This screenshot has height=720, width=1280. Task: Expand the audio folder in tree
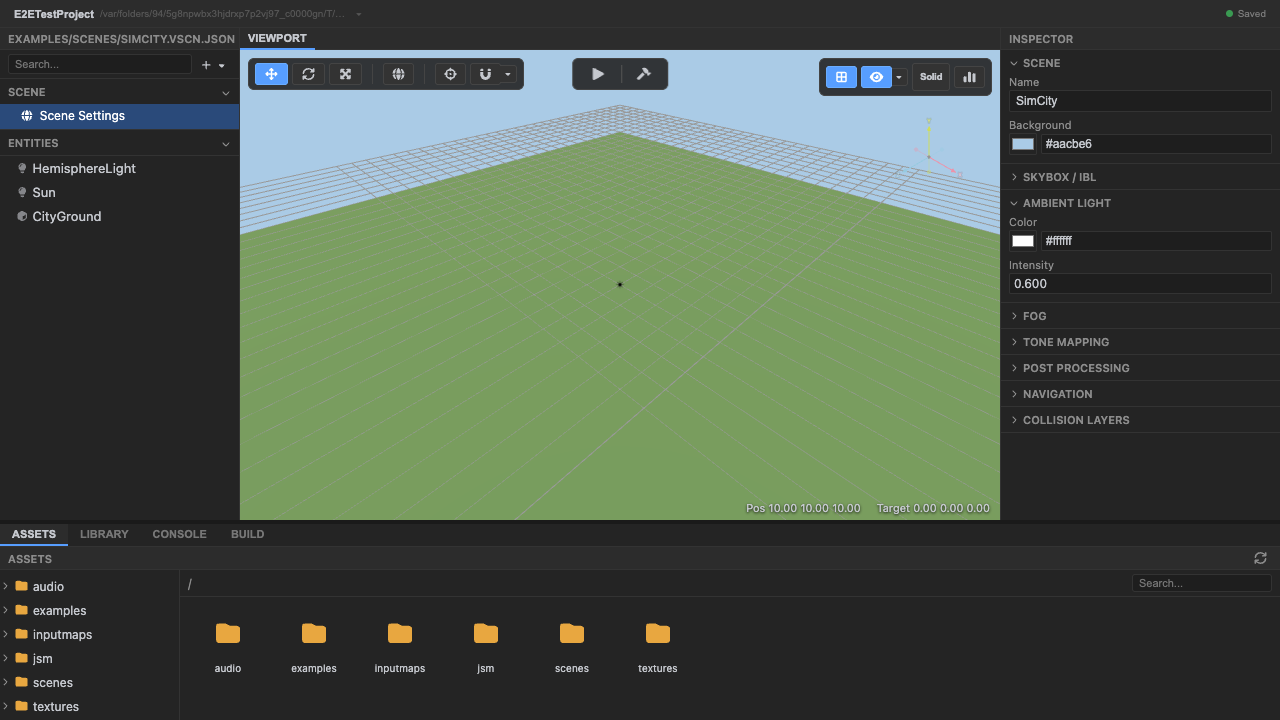point(6,587)
